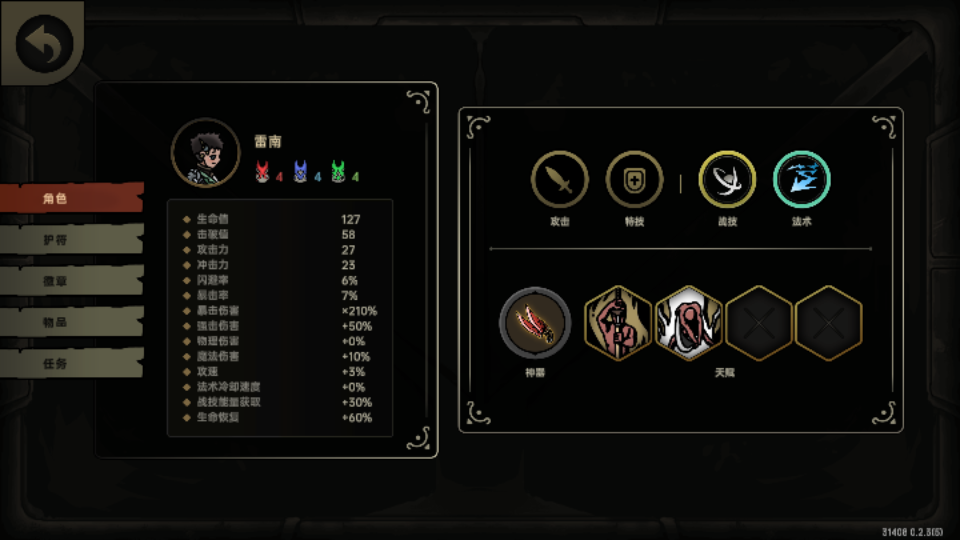Click the red mask attribute icon
The height and width of the screenshot is (540, 960).
[x=262, y=172]
